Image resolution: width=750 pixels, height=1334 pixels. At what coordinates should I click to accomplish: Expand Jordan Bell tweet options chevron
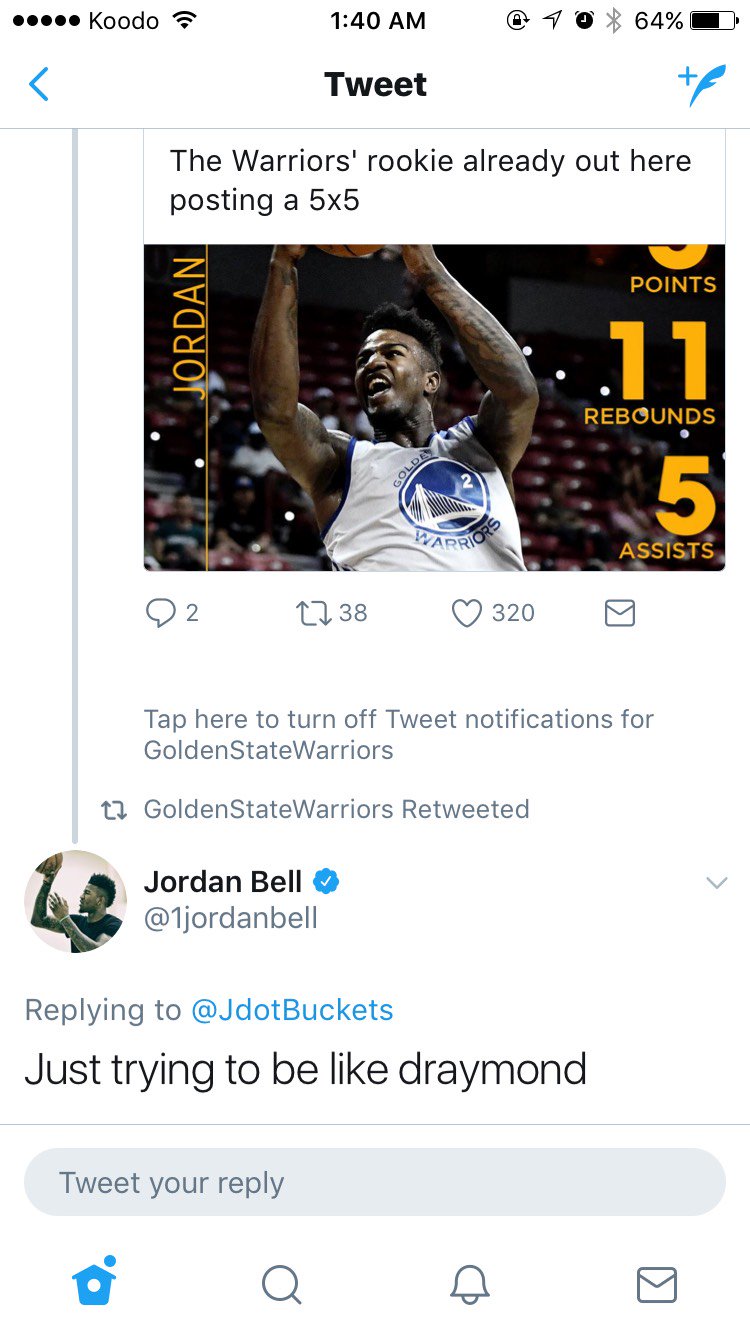717,883
